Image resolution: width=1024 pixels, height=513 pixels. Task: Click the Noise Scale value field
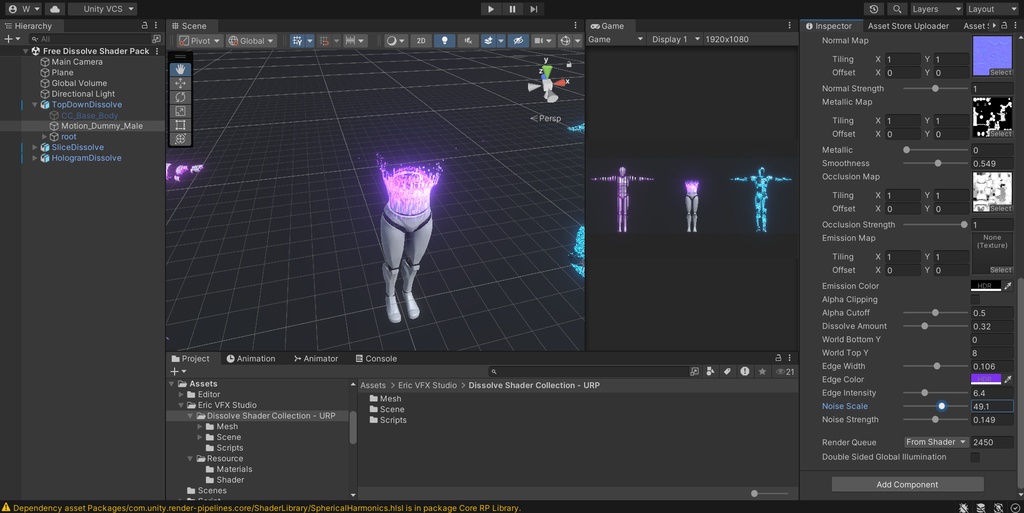(x=992, y=406)
